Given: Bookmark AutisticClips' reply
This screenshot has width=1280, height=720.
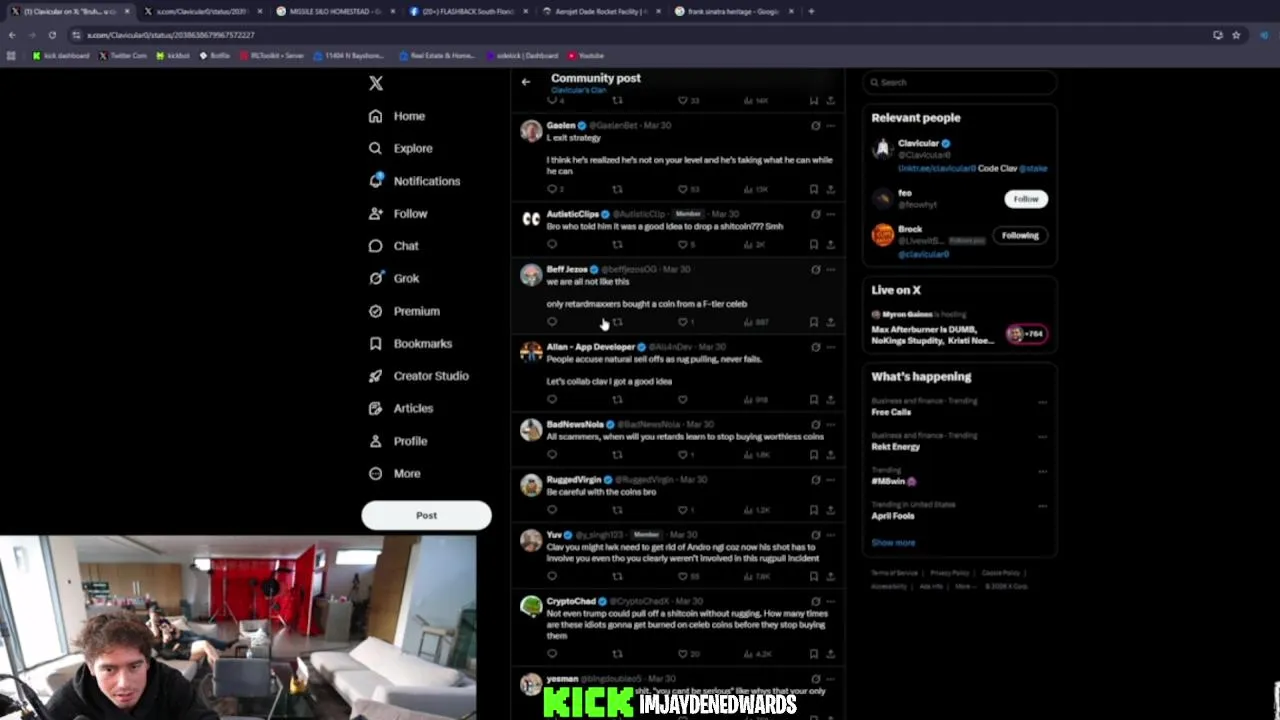Looking at the screenshot, I should coord(814,244).
